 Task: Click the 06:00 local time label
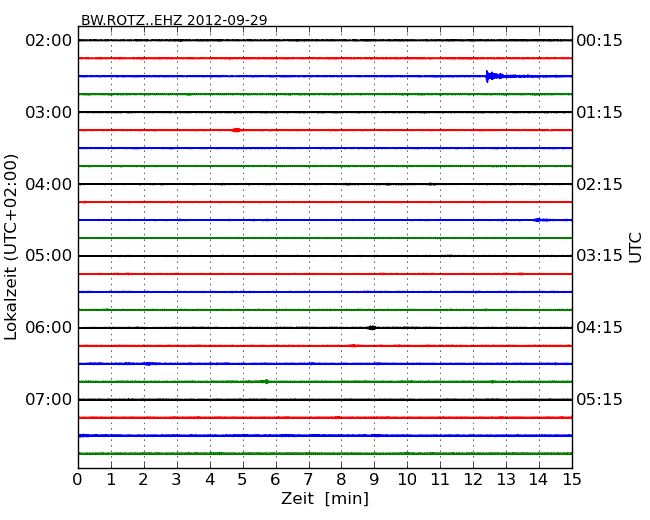pos(49,328)
